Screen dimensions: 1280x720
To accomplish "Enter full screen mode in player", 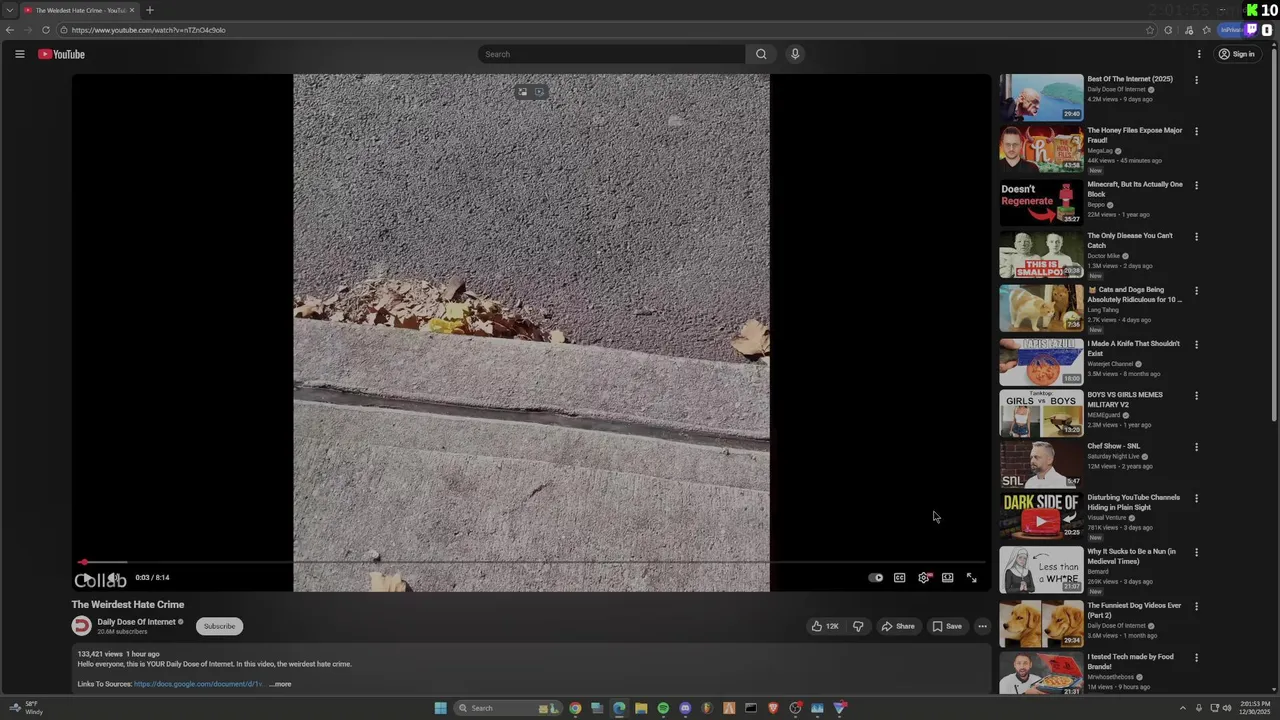I will 971,577.
